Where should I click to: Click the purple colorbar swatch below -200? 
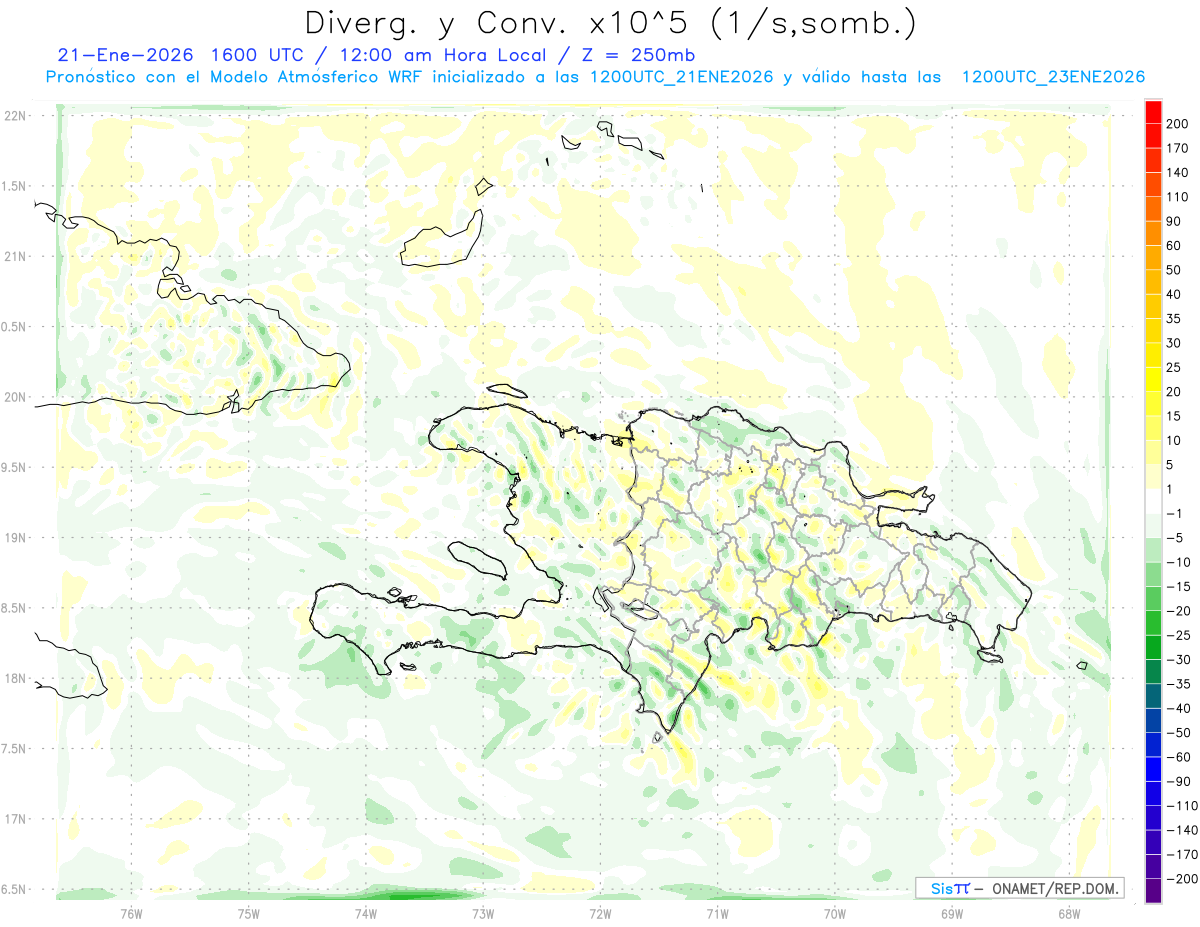tap(1153, 891)
